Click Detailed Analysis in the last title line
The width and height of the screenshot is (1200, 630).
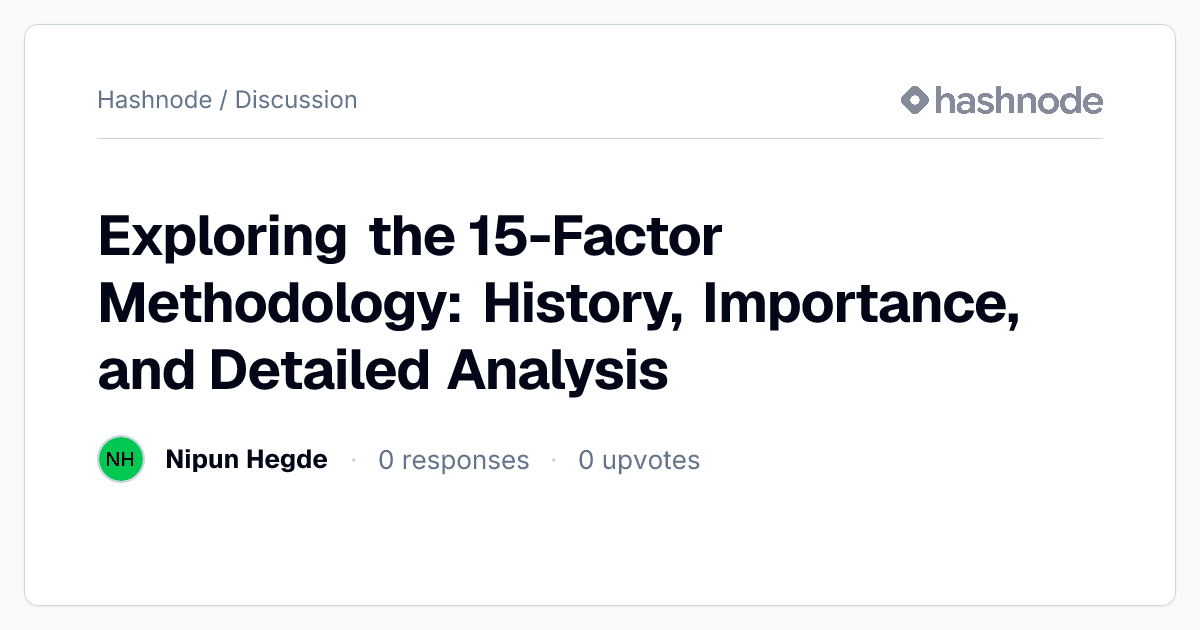[x=439, y=371]
